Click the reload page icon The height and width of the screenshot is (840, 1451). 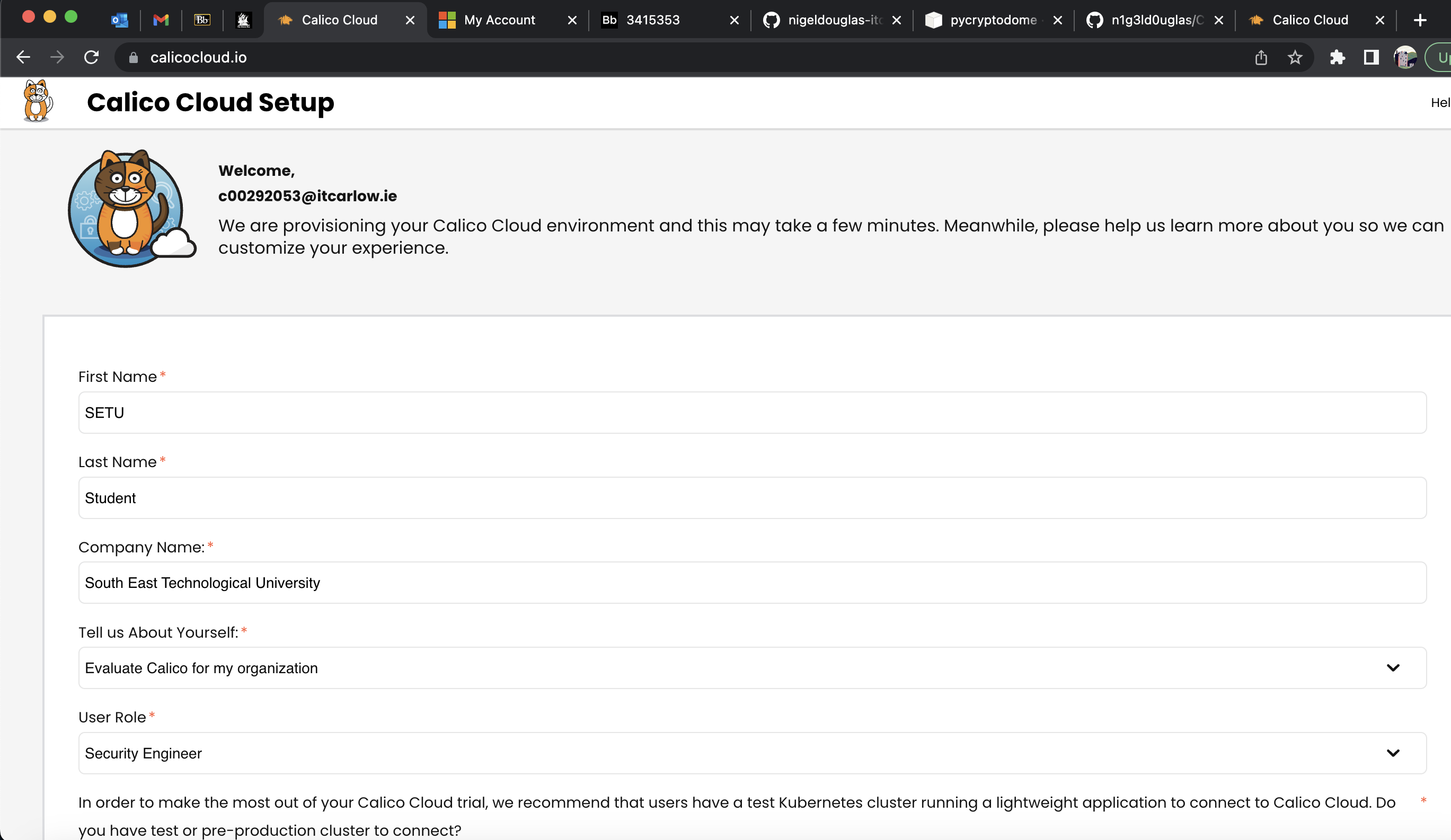click(x=92, y=57)
